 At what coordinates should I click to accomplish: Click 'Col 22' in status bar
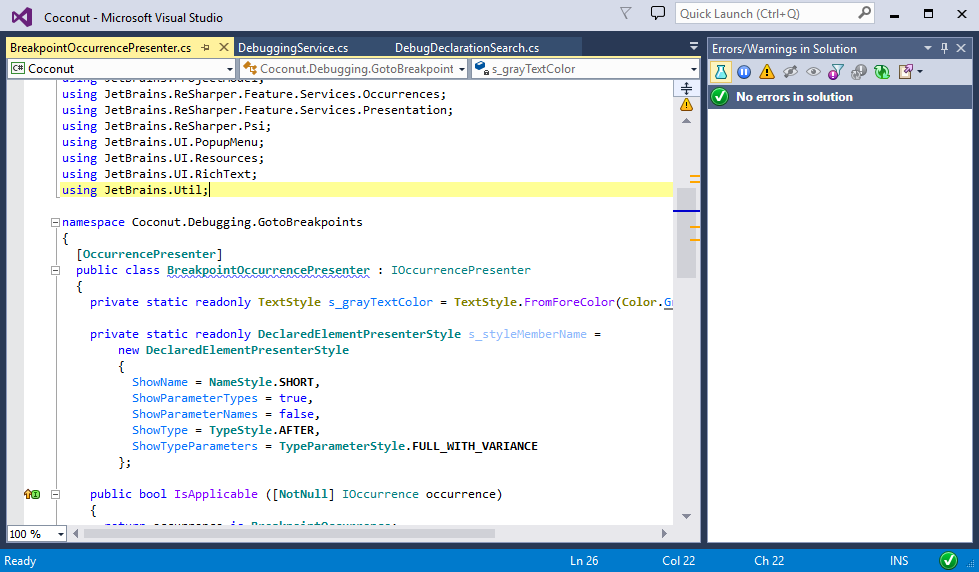click(x=679, y=561)
